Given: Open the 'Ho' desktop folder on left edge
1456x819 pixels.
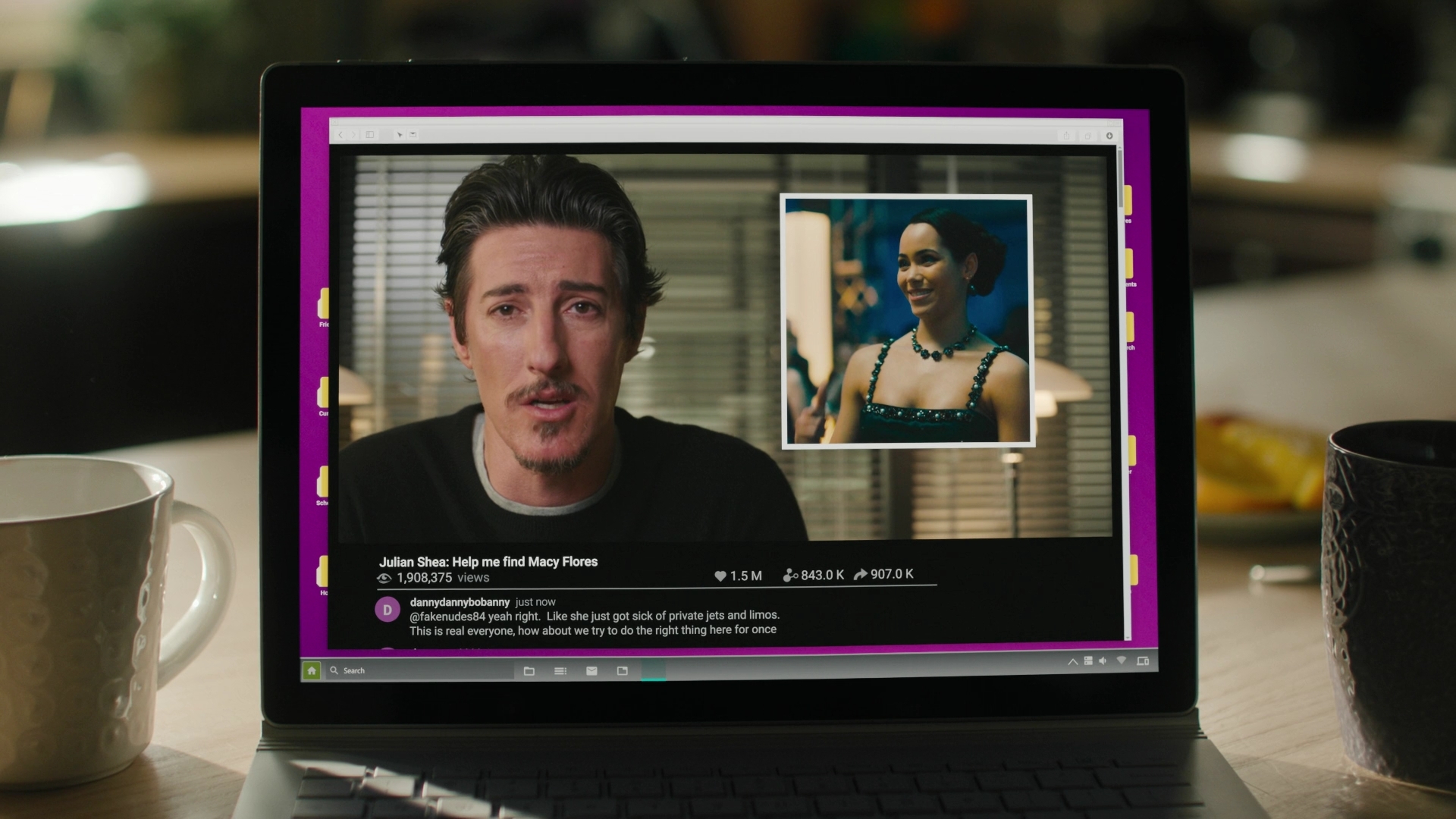Looking at the screenshot, I should pos(323,574).
